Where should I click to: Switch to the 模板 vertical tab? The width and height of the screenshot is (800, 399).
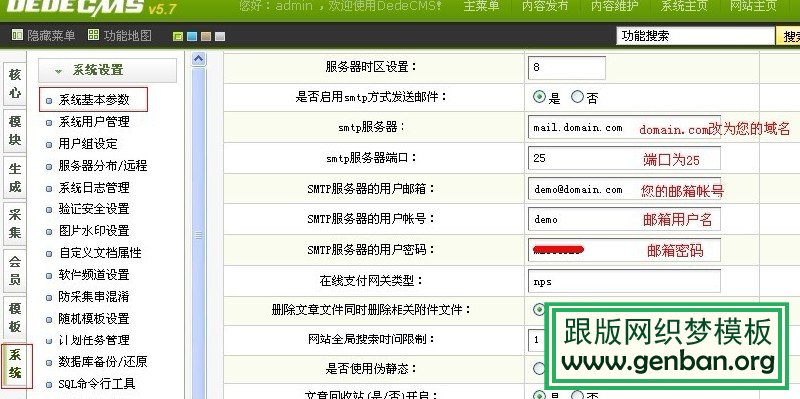point(15,318)
